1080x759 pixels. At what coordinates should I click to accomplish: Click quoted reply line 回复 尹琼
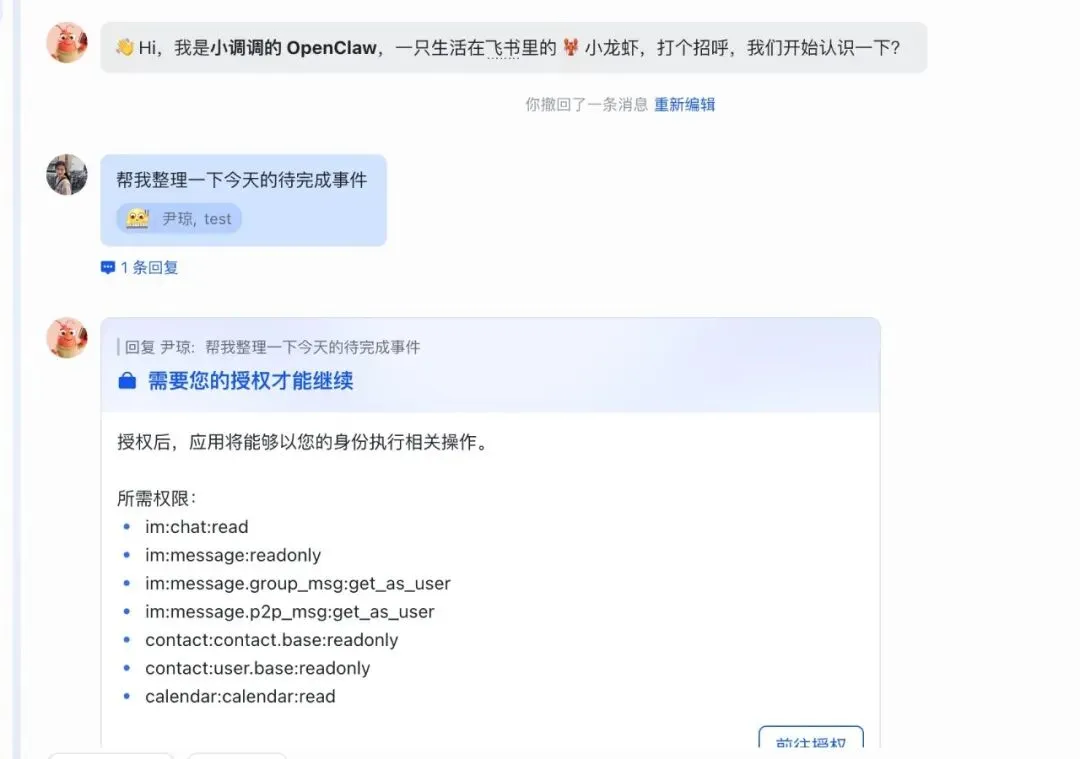269,347
